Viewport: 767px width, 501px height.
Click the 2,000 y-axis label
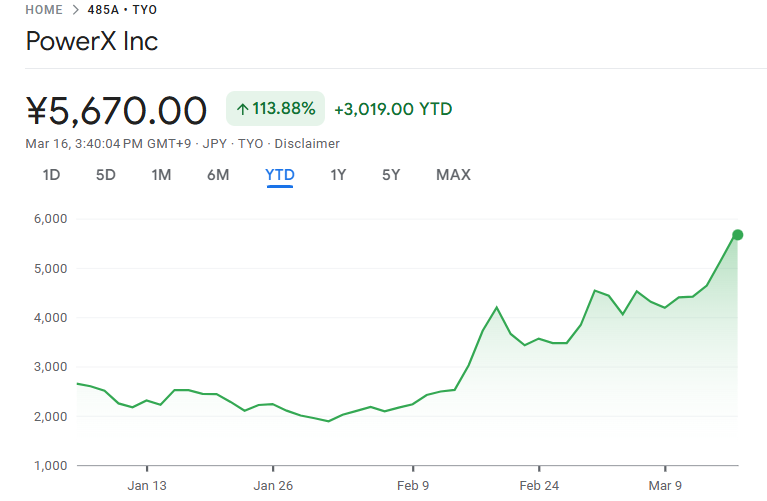click(50, 417)
